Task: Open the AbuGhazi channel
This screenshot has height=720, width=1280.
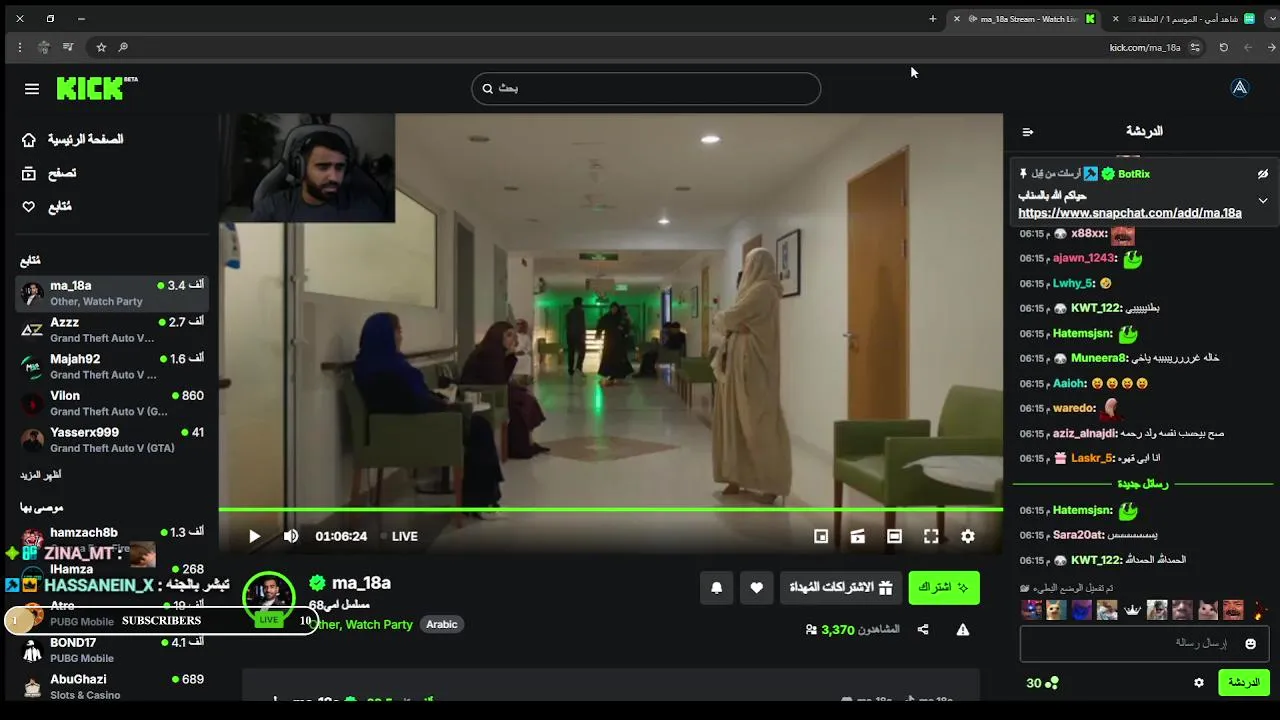Action: tap(112, 687)
